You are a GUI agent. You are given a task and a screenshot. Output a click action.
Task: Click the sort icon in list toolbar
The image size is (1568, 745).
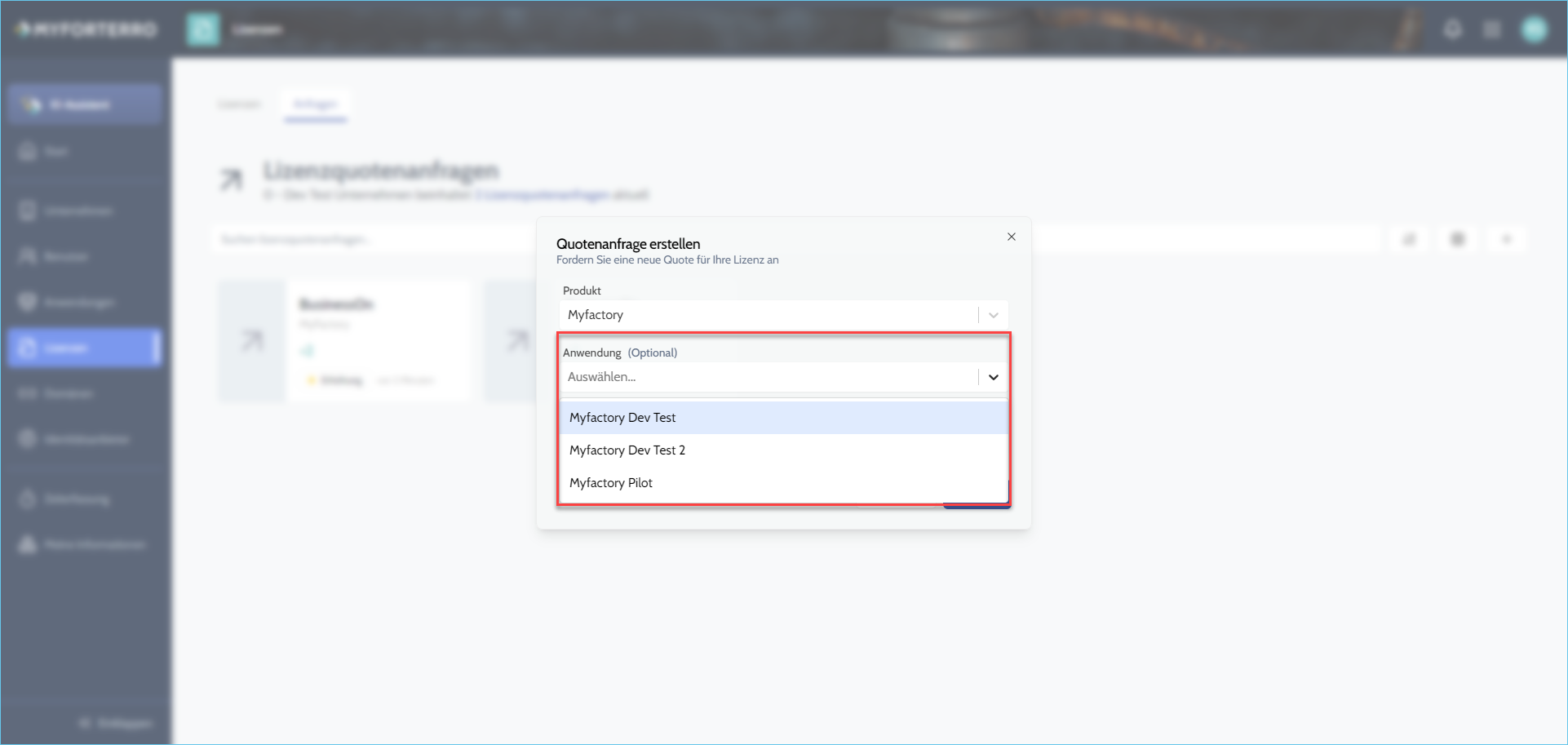pos(1409,239)
